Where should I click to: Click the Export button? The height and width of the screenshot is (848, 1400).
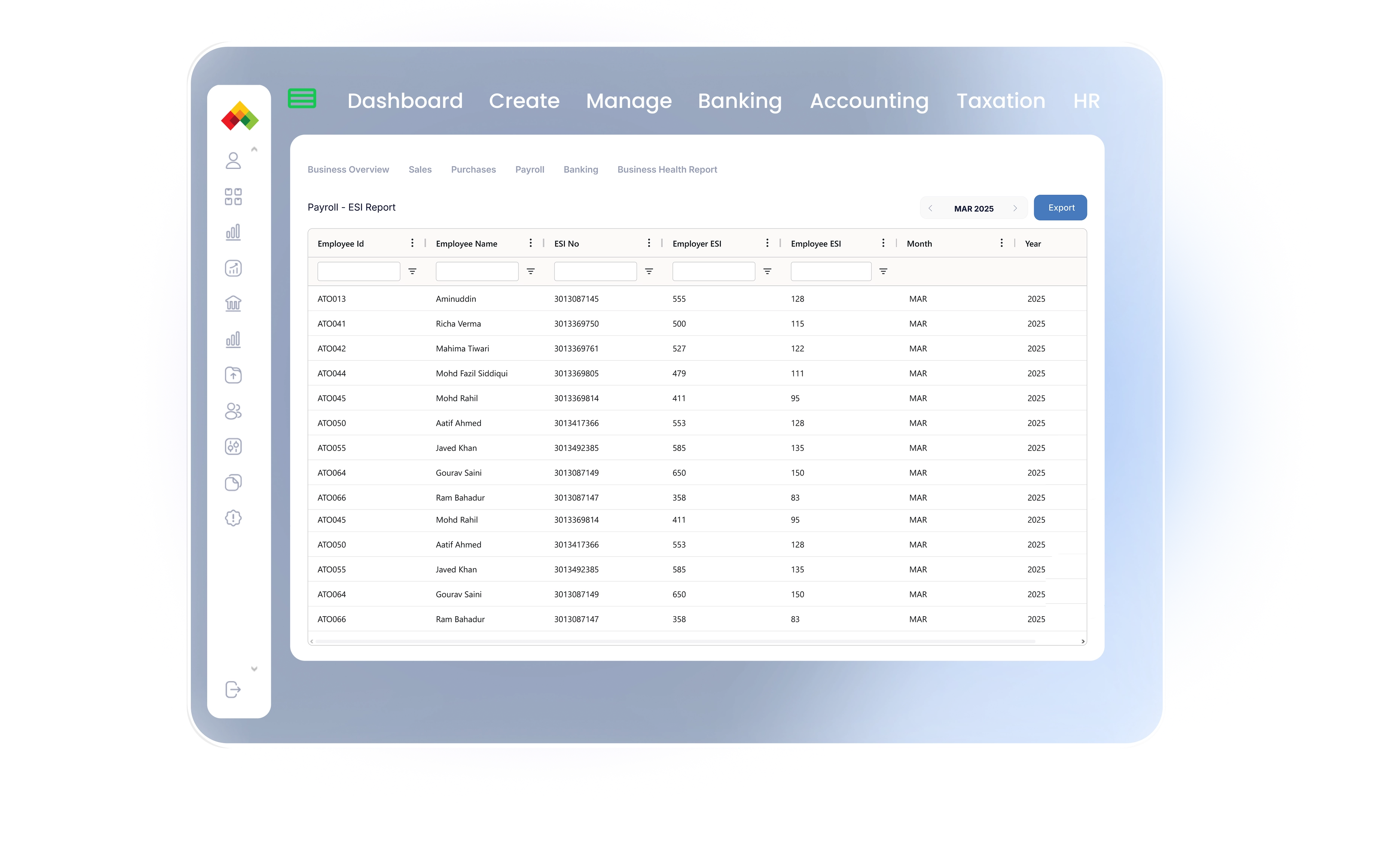(1060, 207)
